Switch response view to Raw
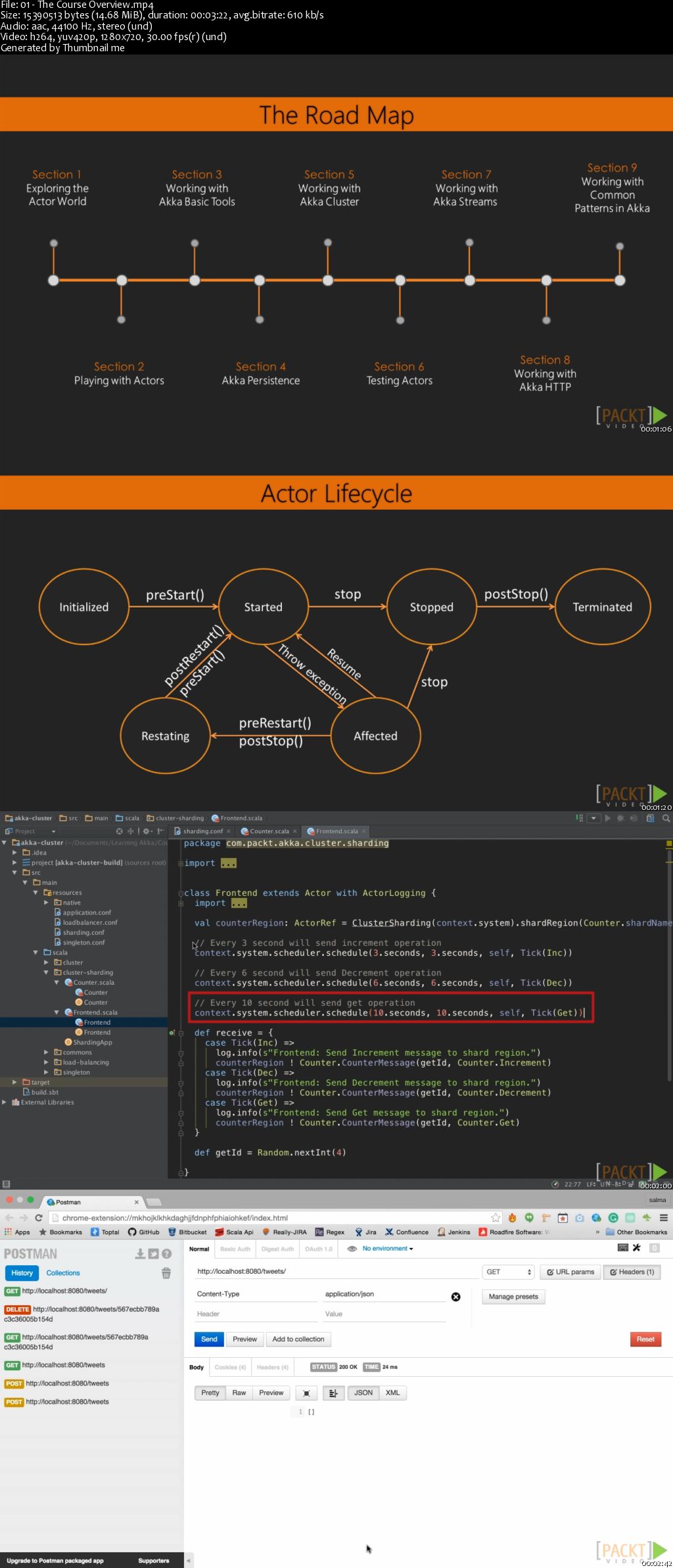The height and width of the screenshot is (1568, 673). (239, 1393)
